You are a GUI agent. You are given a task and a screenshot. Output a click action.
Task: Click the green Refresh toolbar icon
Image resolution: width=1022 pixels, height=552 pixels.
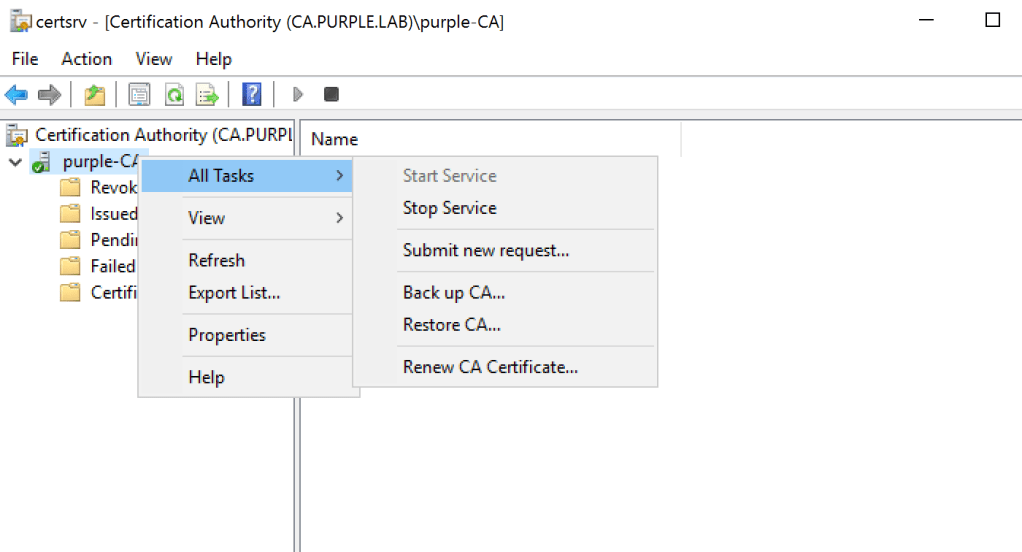(x=174, y=94)
